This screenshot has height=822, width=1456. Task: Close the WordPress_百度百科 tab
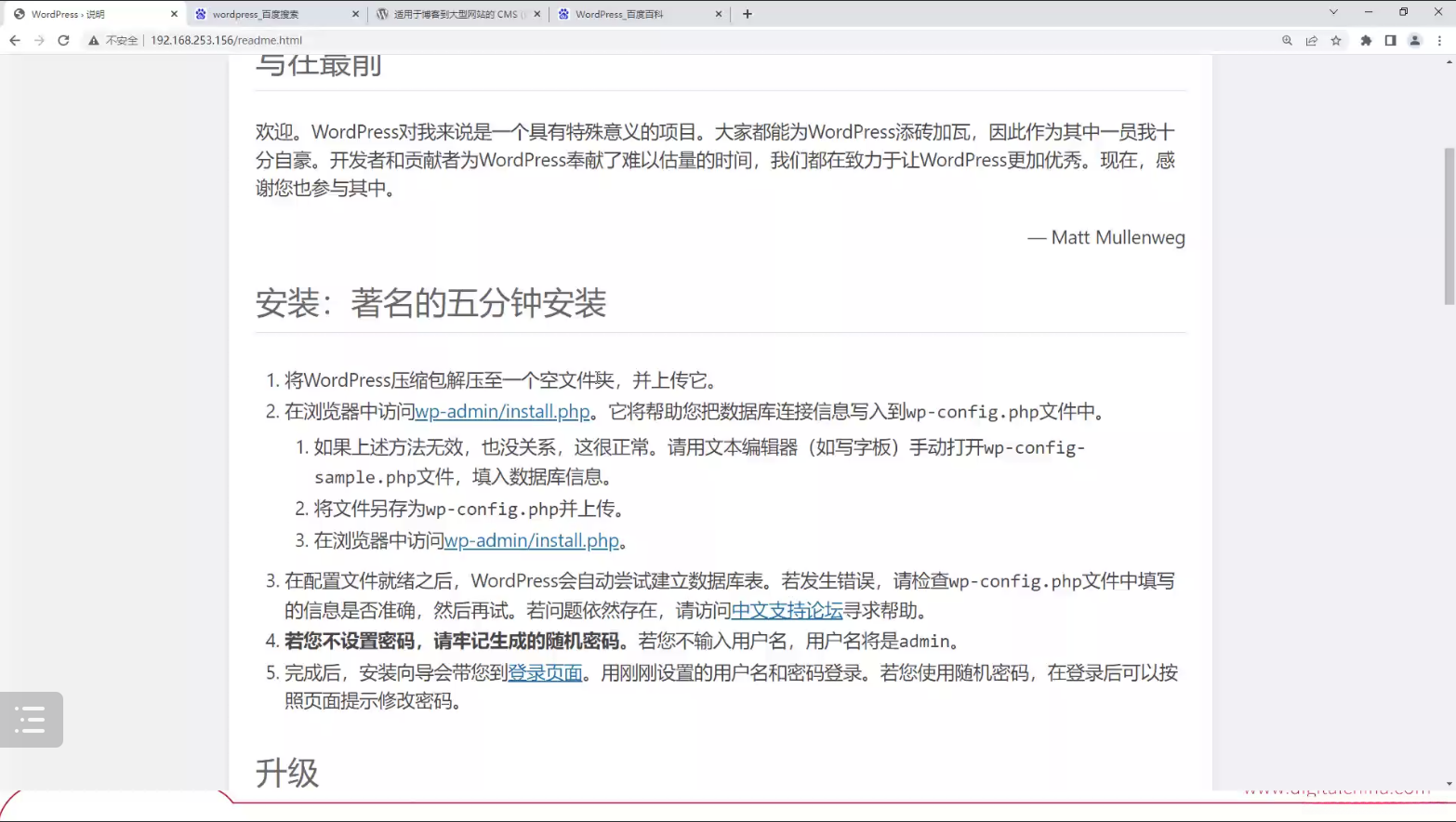coord(719,14)
